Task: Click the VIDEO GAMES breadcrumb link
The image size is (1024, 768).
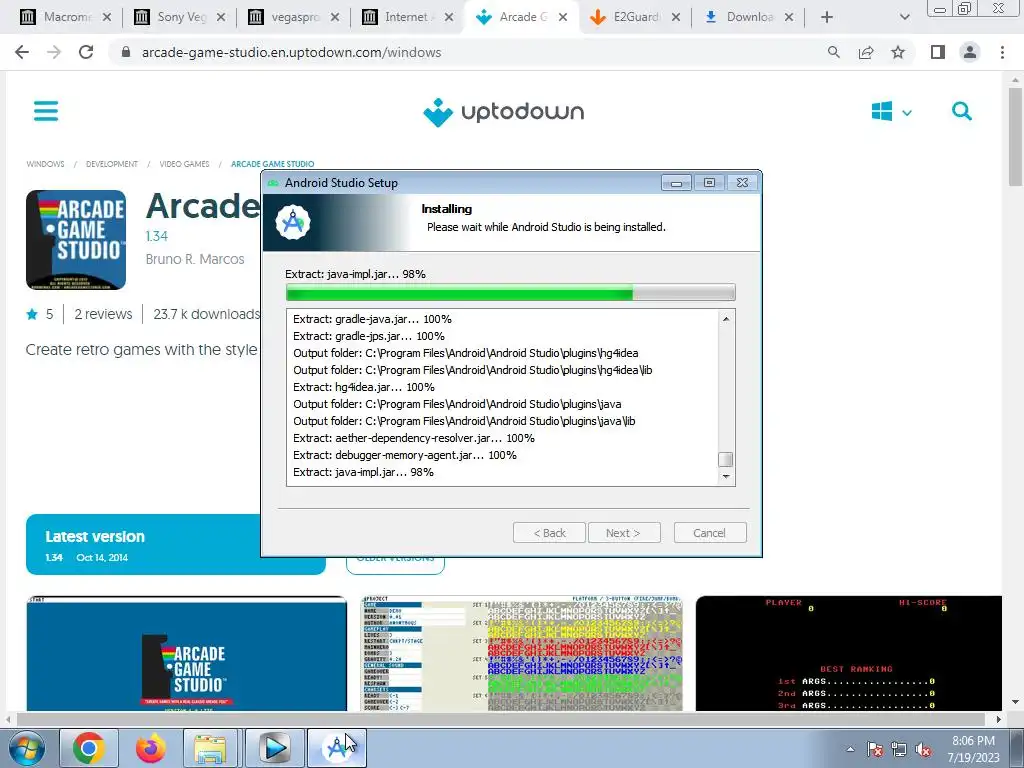Action: click(x=184, y=164)
